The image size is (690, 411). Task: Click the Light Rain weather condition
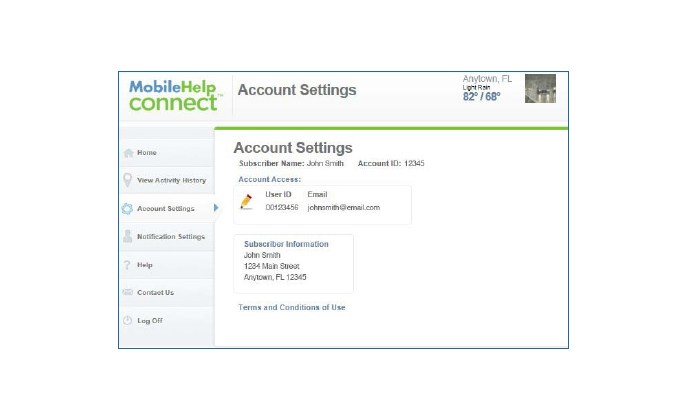(x=476, y=87)
